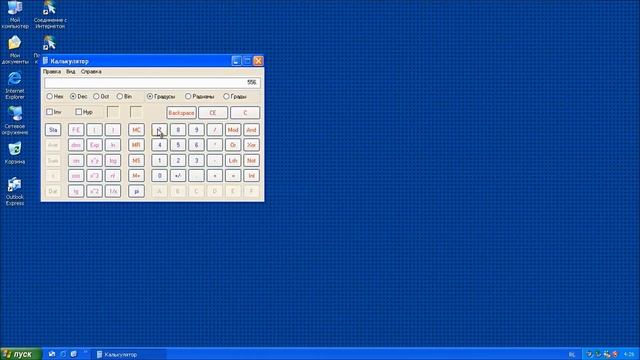Click the Sta statistics button

click(53, 130)
